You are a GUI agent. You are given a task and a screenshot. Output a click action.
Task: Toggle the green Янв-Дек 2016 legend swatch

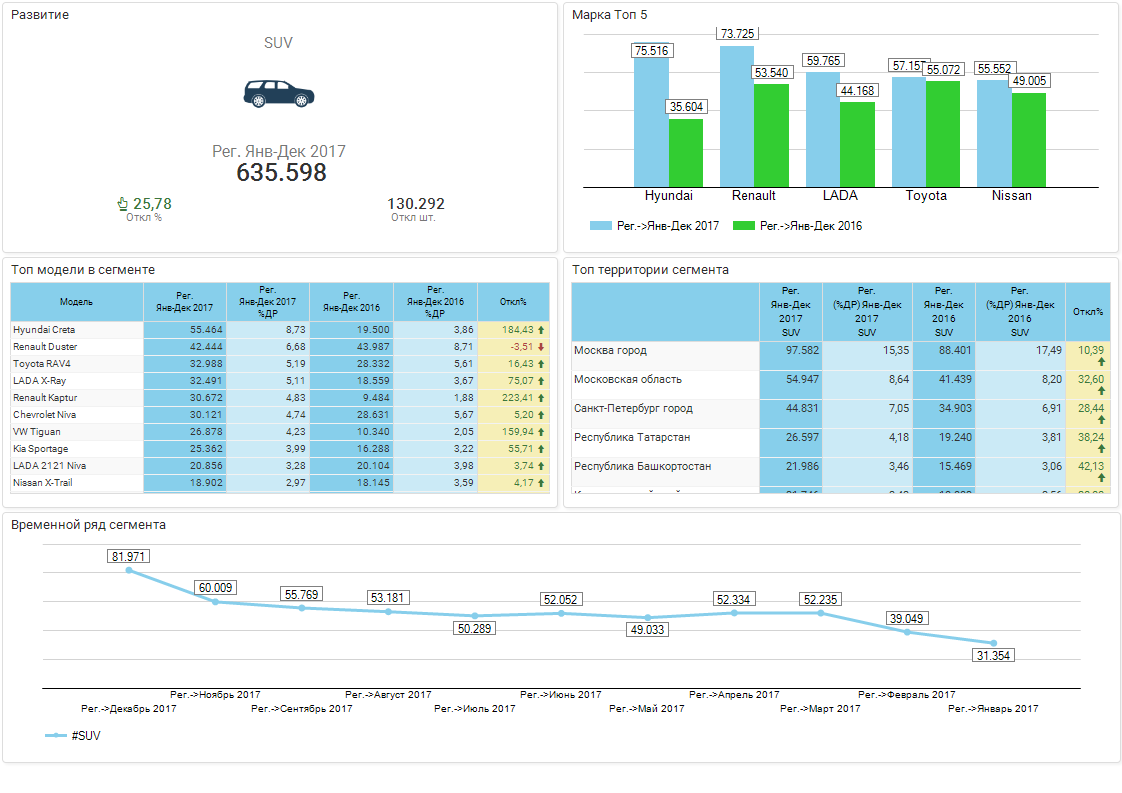[743, 226]
